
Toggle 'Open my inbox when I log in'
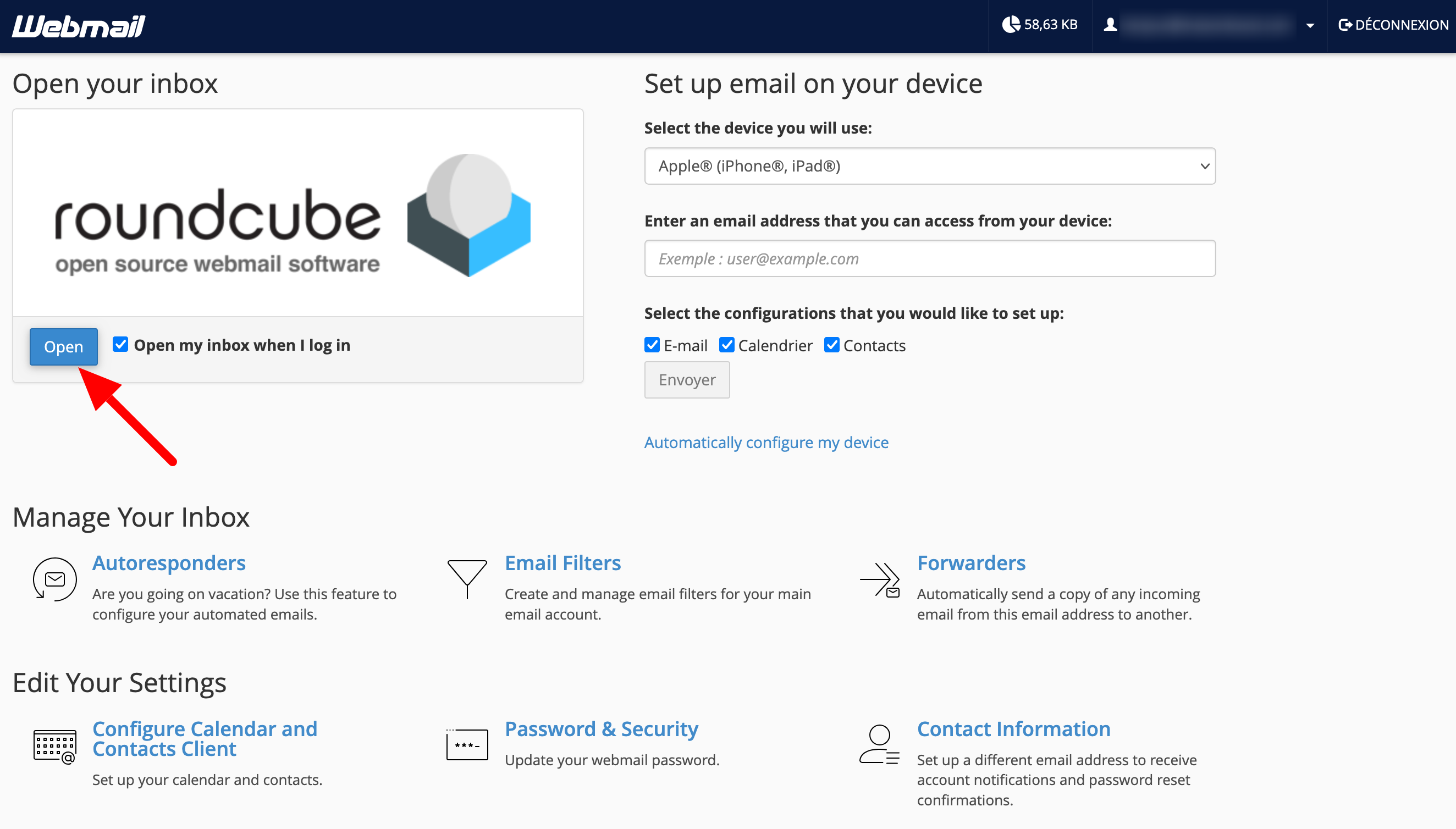[x=120, y=344]
